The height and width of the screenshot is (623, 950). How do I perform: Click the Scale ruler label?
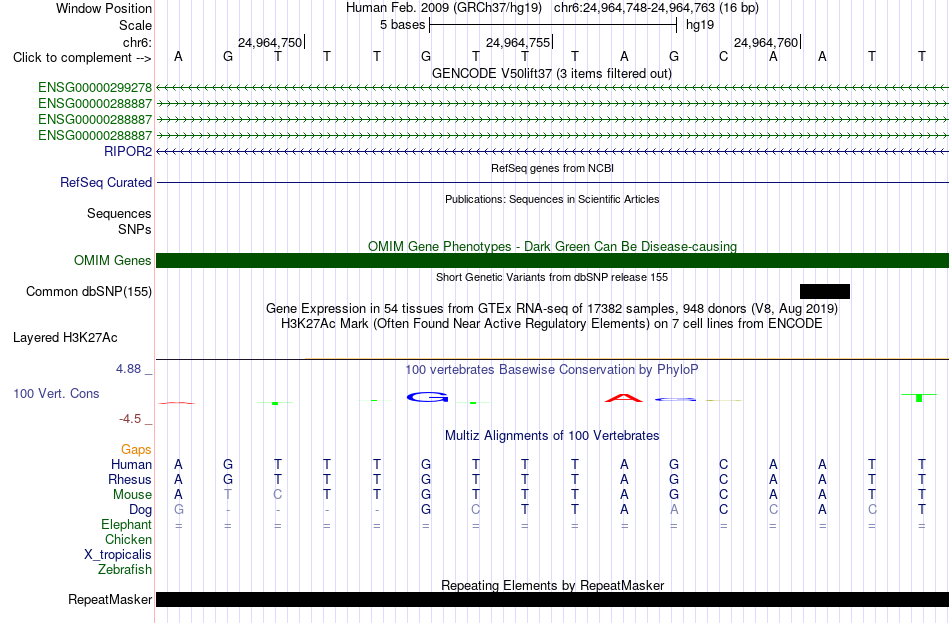[x=135, y=25]
